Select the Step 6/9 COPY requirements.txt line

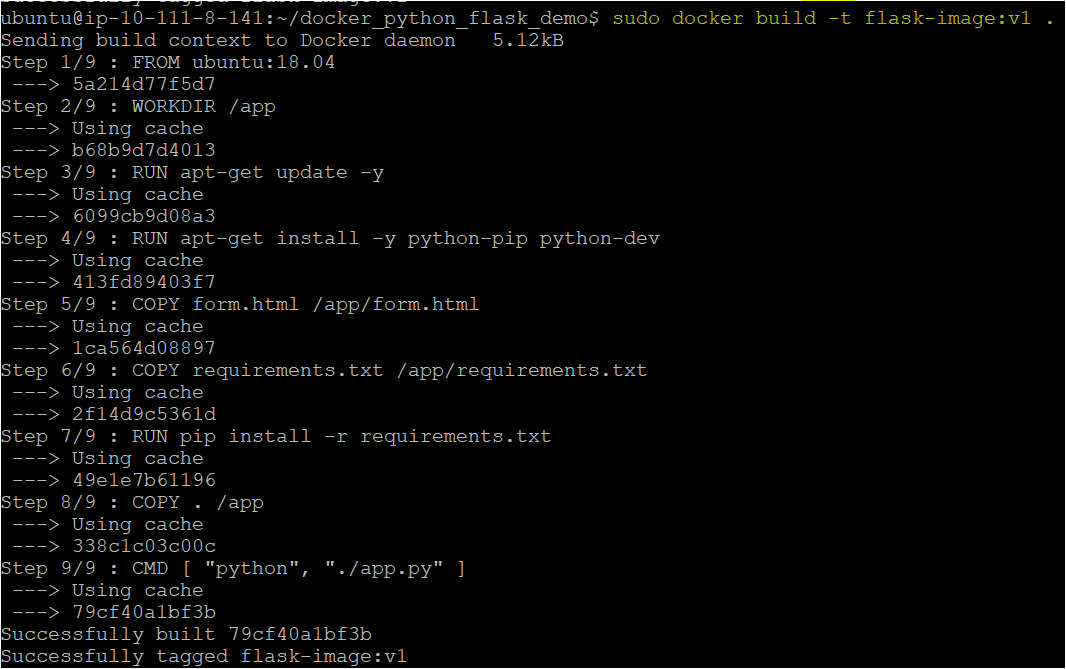(x=324, y=371)
